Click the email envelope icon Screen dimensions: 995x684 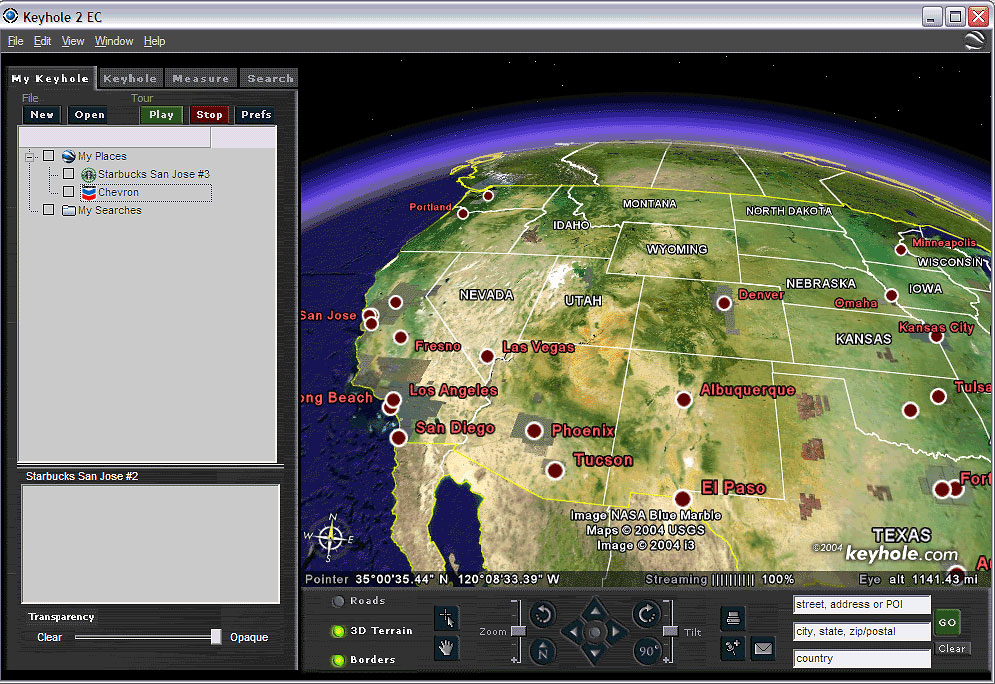click(763, 648)
